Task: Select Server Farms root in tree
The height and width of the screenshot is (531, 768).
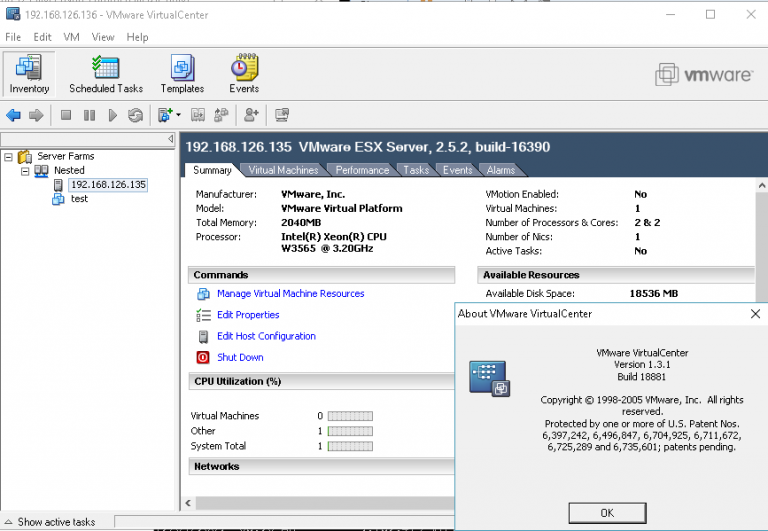Action: [66, 156]
